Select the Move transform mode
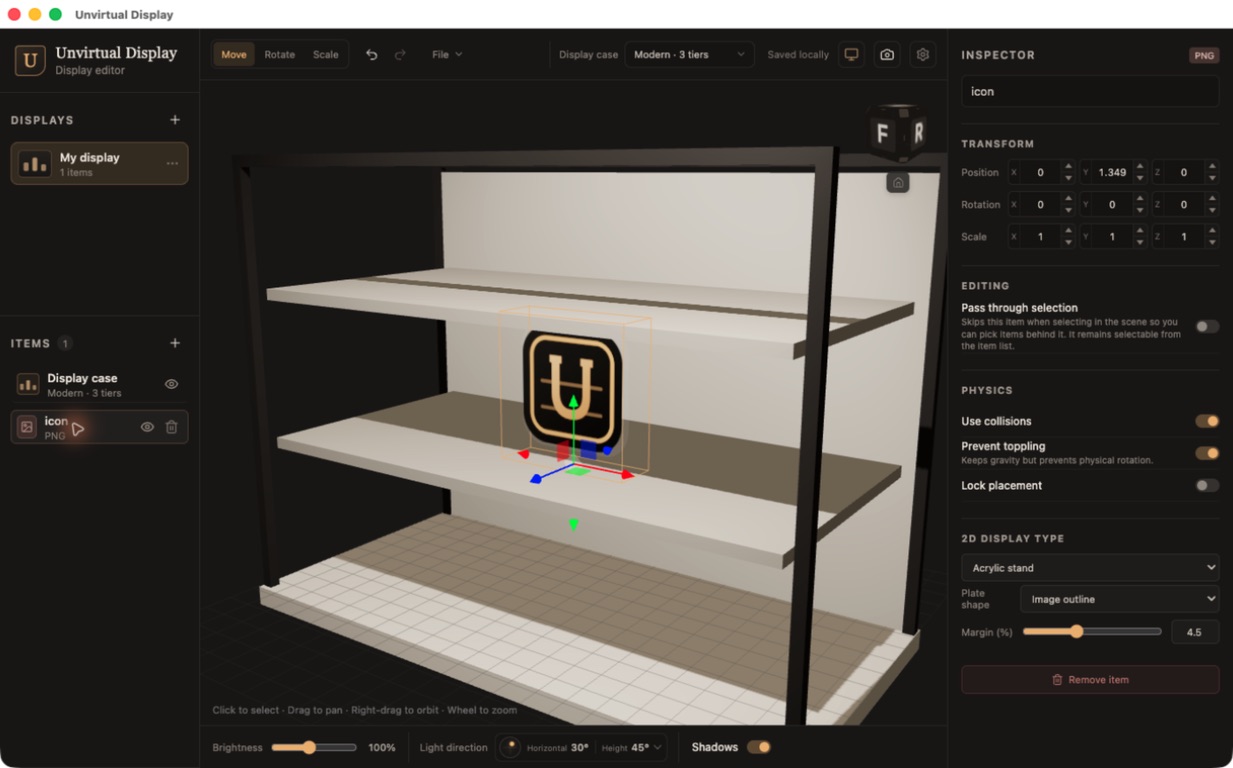Viewport: 1233px width, 768px height. point(234,55)
